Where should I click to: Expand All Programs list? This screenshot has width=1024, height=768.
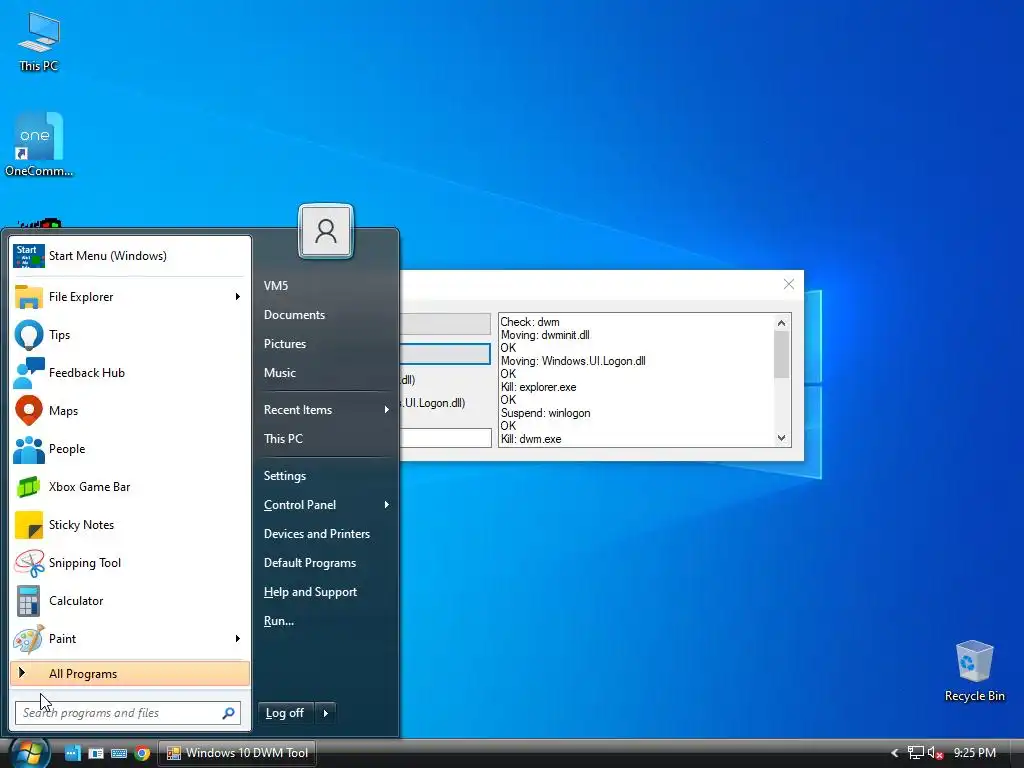[130, 674]
